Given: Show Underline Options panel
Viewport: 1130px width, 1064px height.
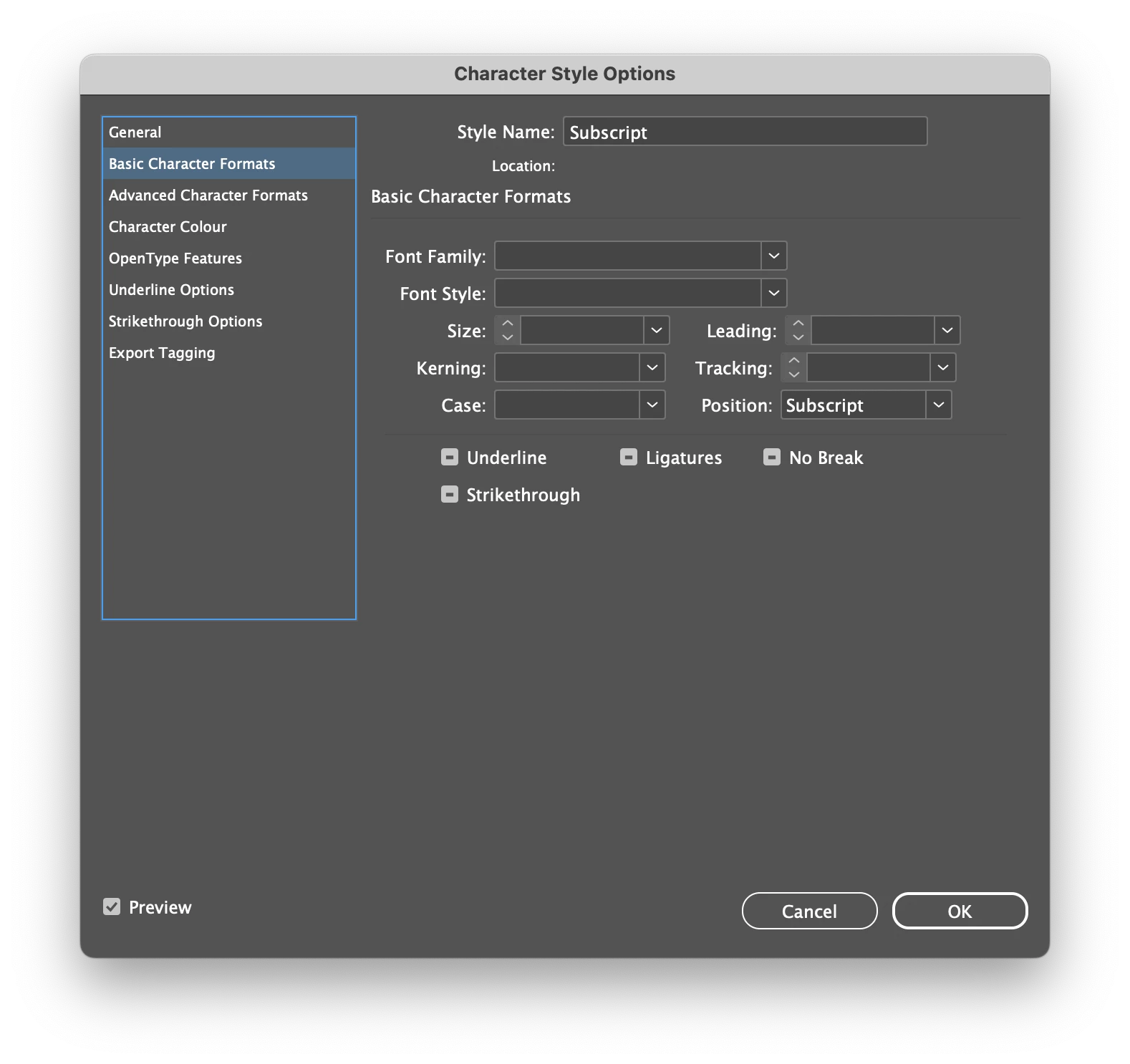Looking at the screenshot, I should (x=229, y=290).
